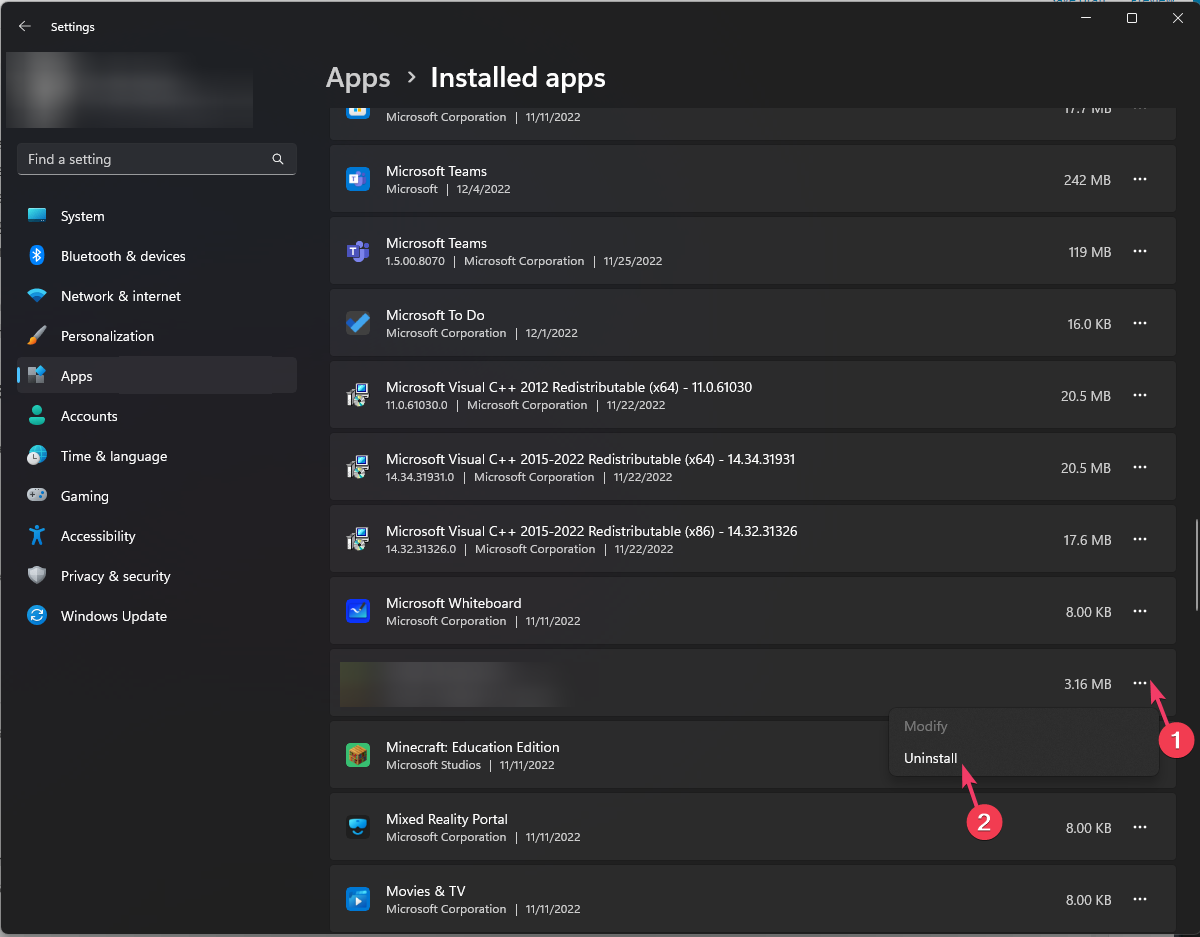Click the Privacy & security label

[116, 576]
